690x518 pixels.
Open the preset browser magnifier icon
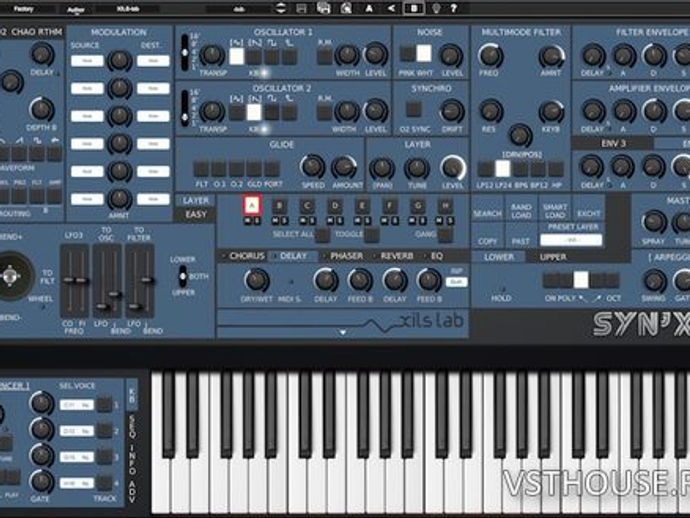click(x=346, y=8)
